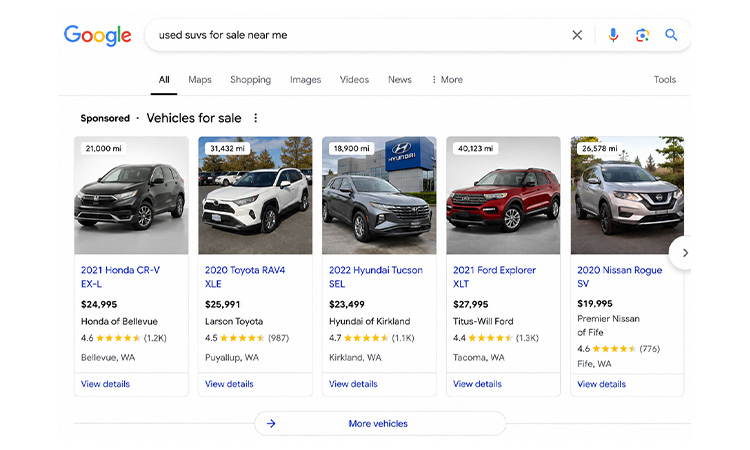Viewport: 750px width, 450px height.
Task: Open Google Lens image search icon
Action: pos(642,35)
